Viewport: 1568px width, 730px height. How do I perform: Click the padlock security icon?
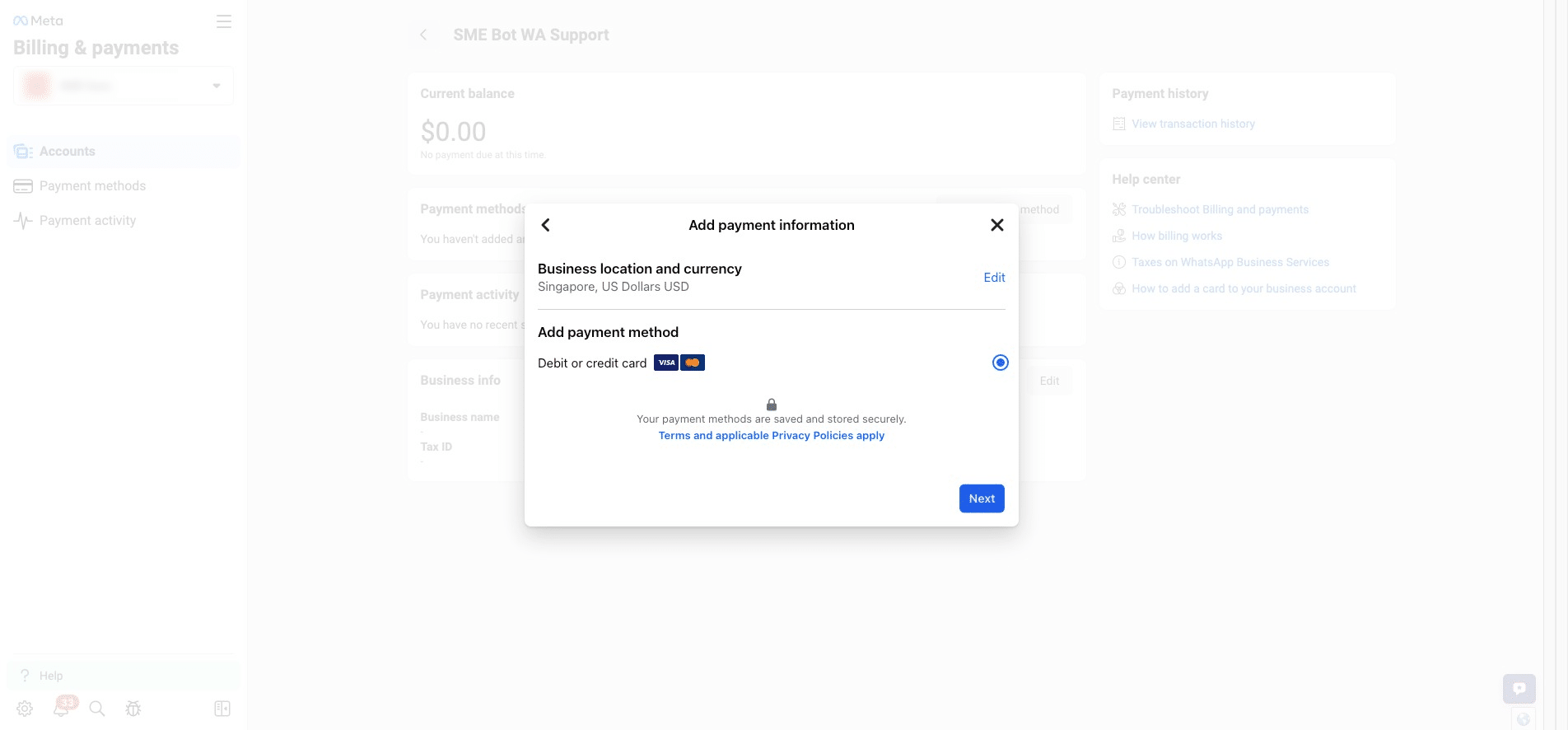pyautogui.click(x=772, y=405)
